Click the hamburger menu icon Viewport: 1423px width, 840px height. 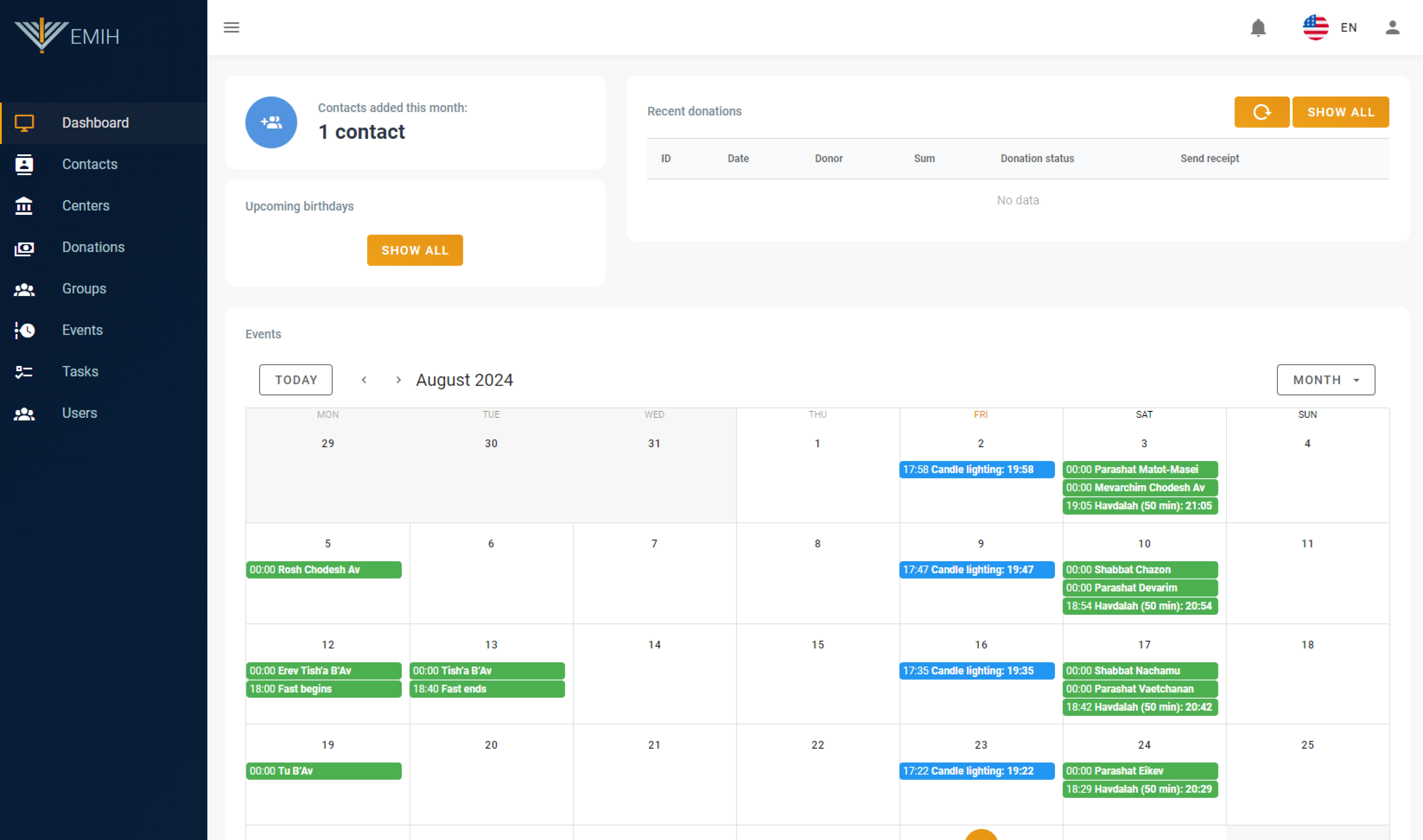coord(231,27)
